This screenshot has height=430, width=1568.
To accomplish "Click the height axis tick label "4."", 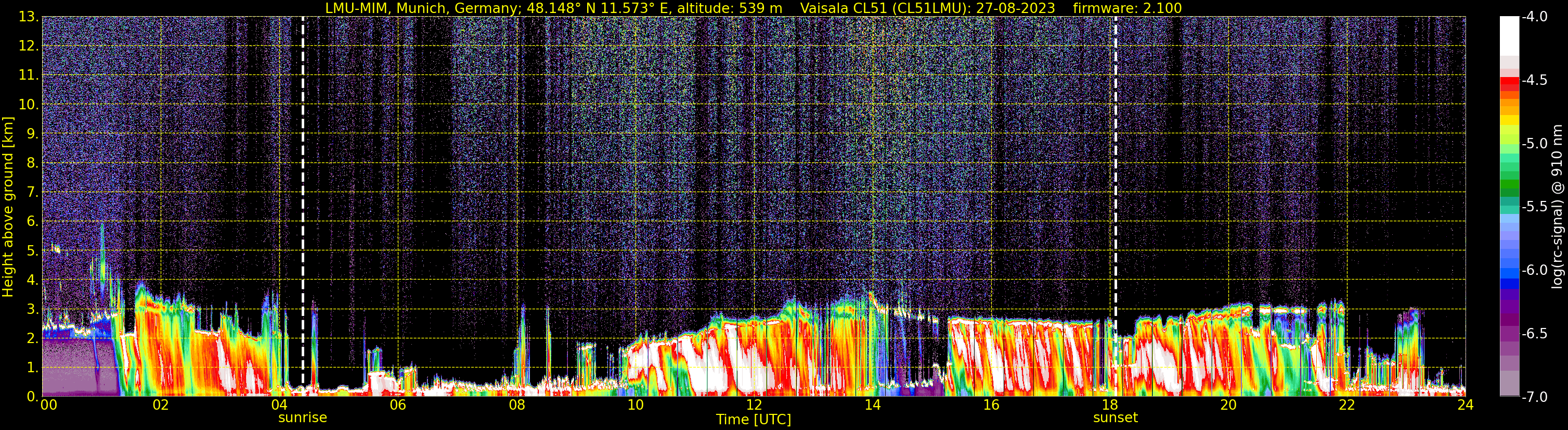I will 32,280.
